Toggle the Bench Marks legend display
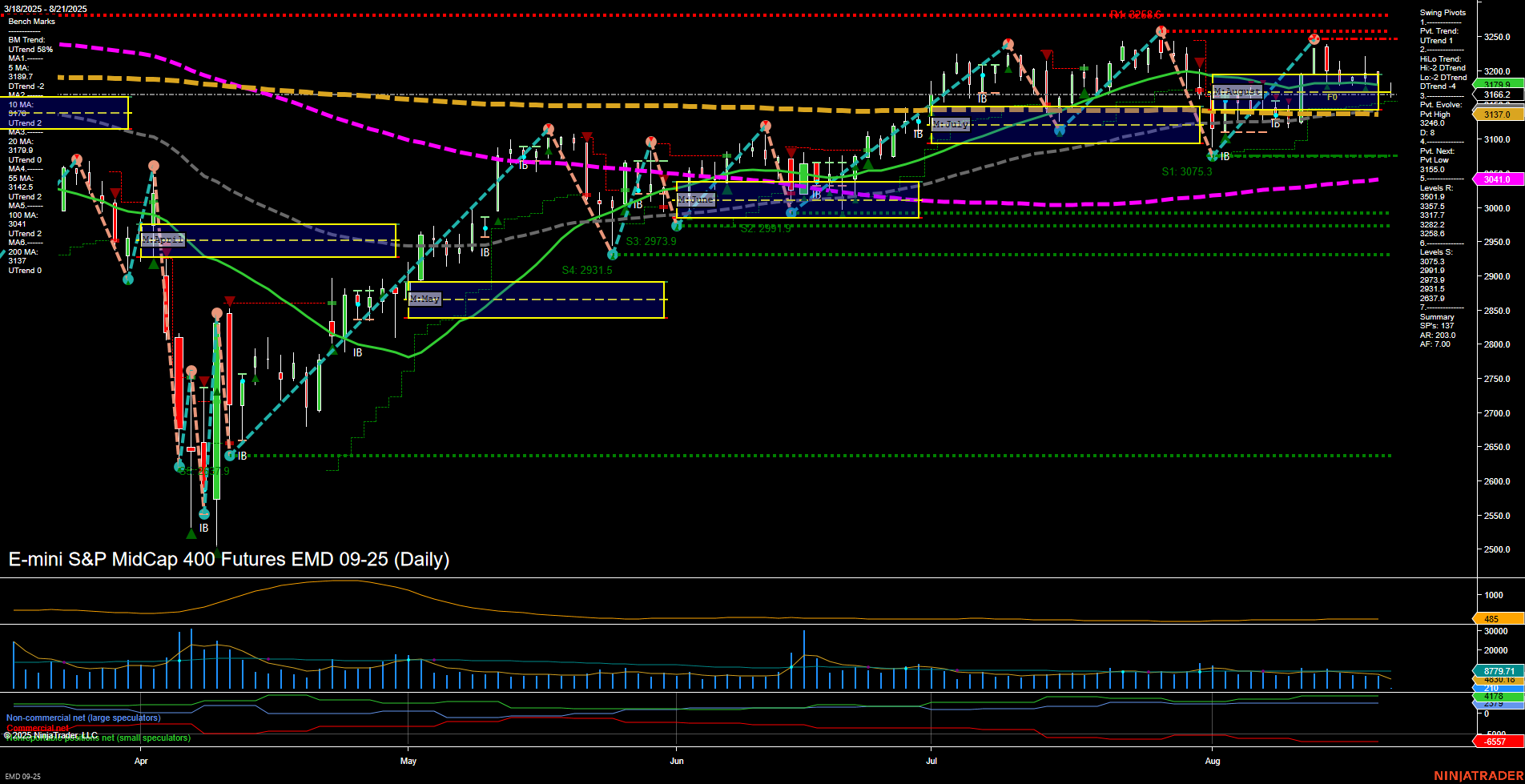Screen dimensions: 1525x784 click(x=33, y=21)
